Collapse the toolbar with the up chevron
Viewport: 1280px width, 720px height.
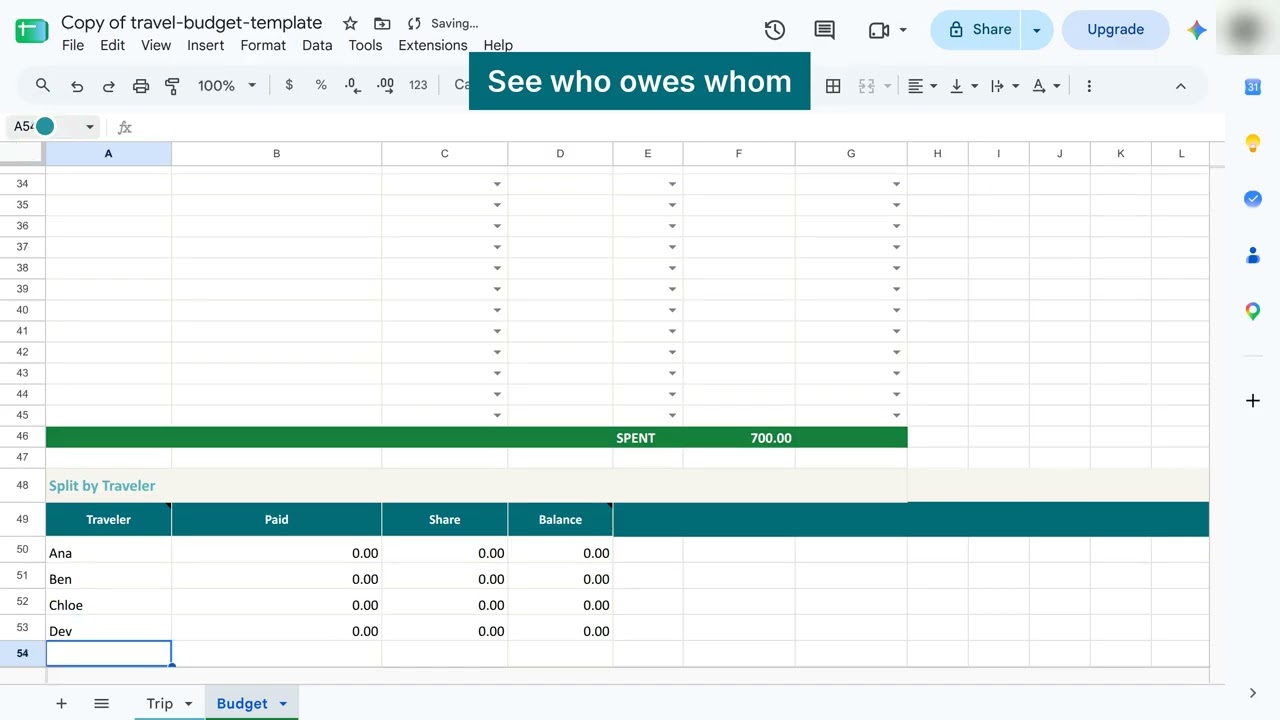click(1181, 86)
